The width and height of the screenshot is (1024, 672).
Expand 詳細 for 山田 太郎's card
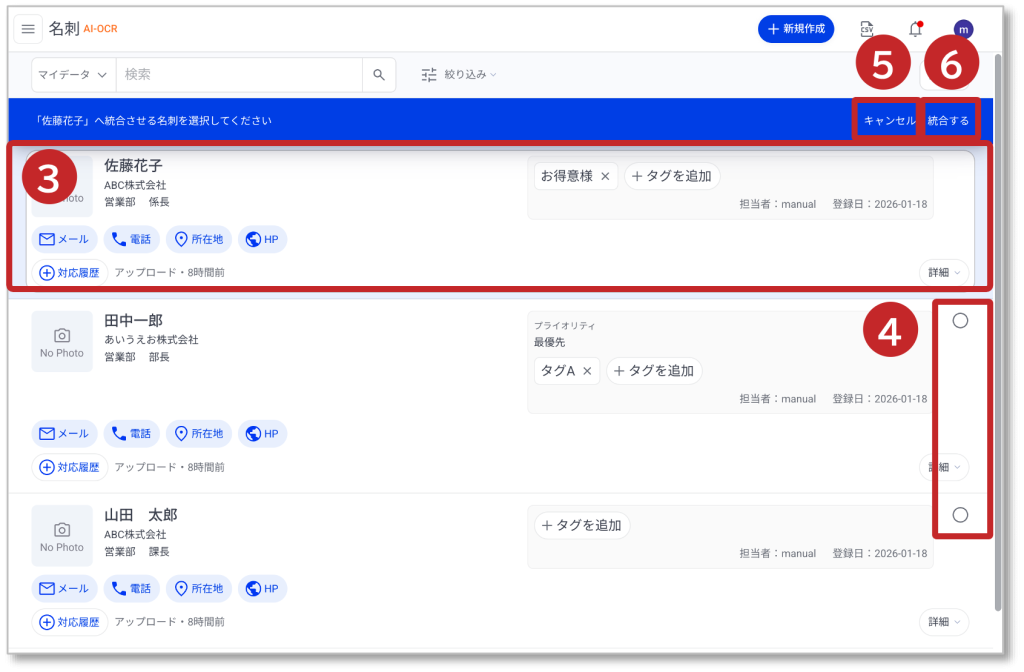click(943, 622)
